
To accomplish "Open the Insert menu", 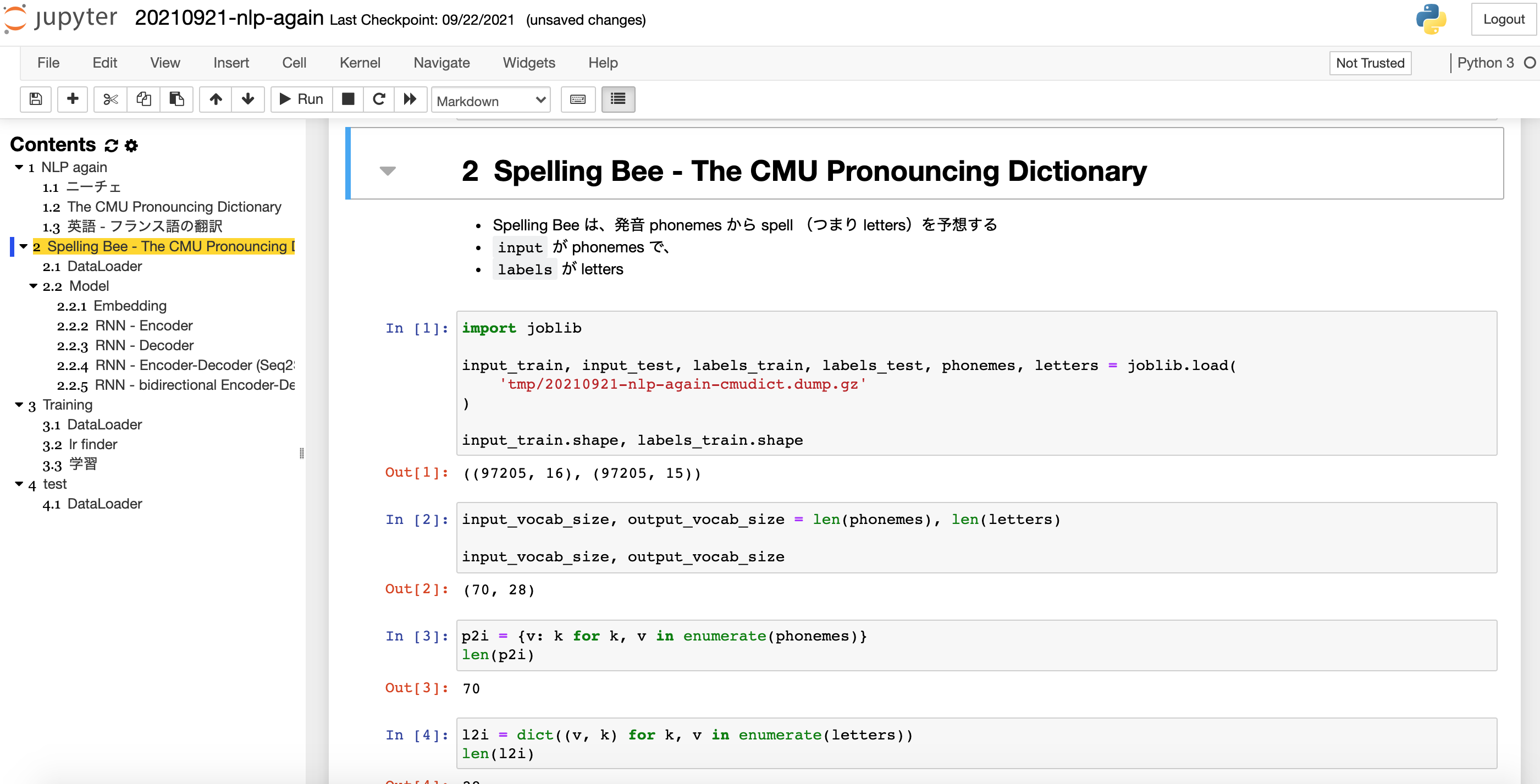I will click(x=231, y=63).
